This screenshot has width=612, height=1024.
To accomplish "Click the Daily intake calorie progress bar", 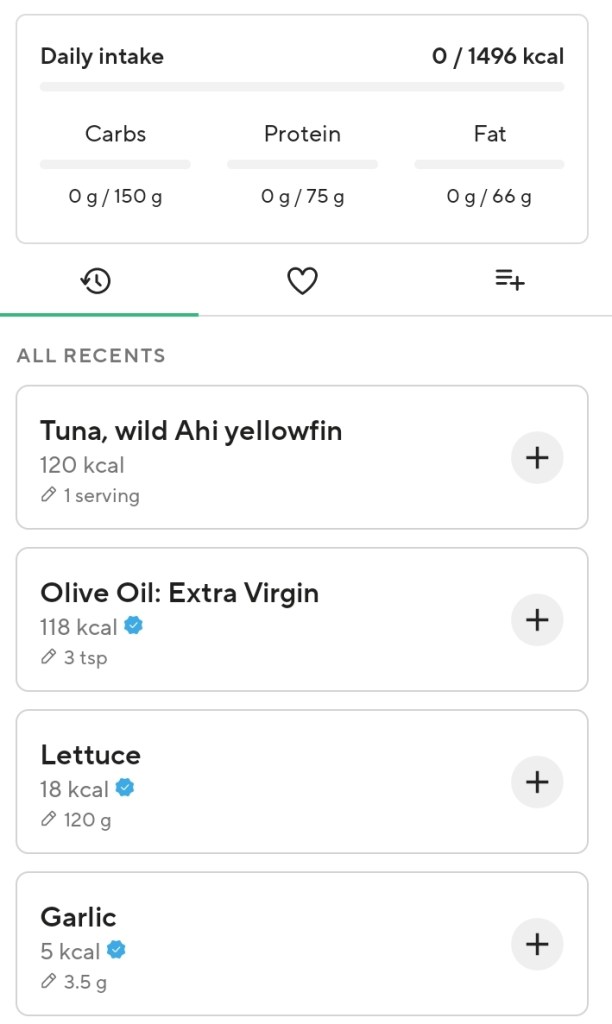I will click(302, 87).
